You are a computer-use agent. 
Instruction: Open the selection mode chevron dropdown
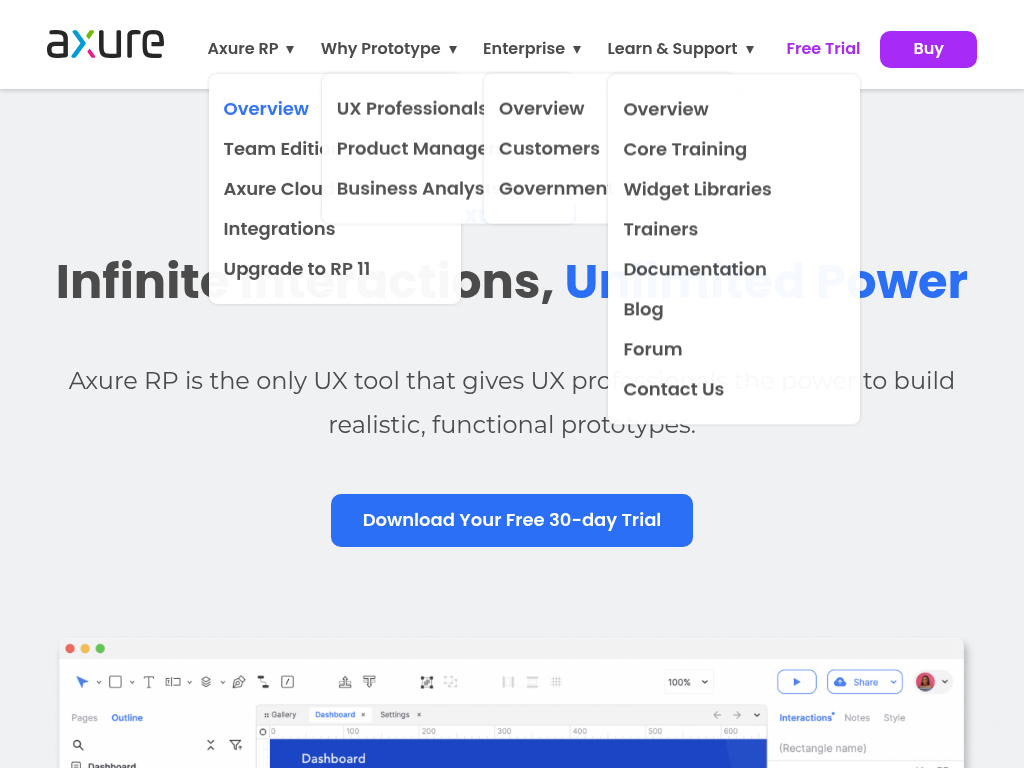[99, 682]
